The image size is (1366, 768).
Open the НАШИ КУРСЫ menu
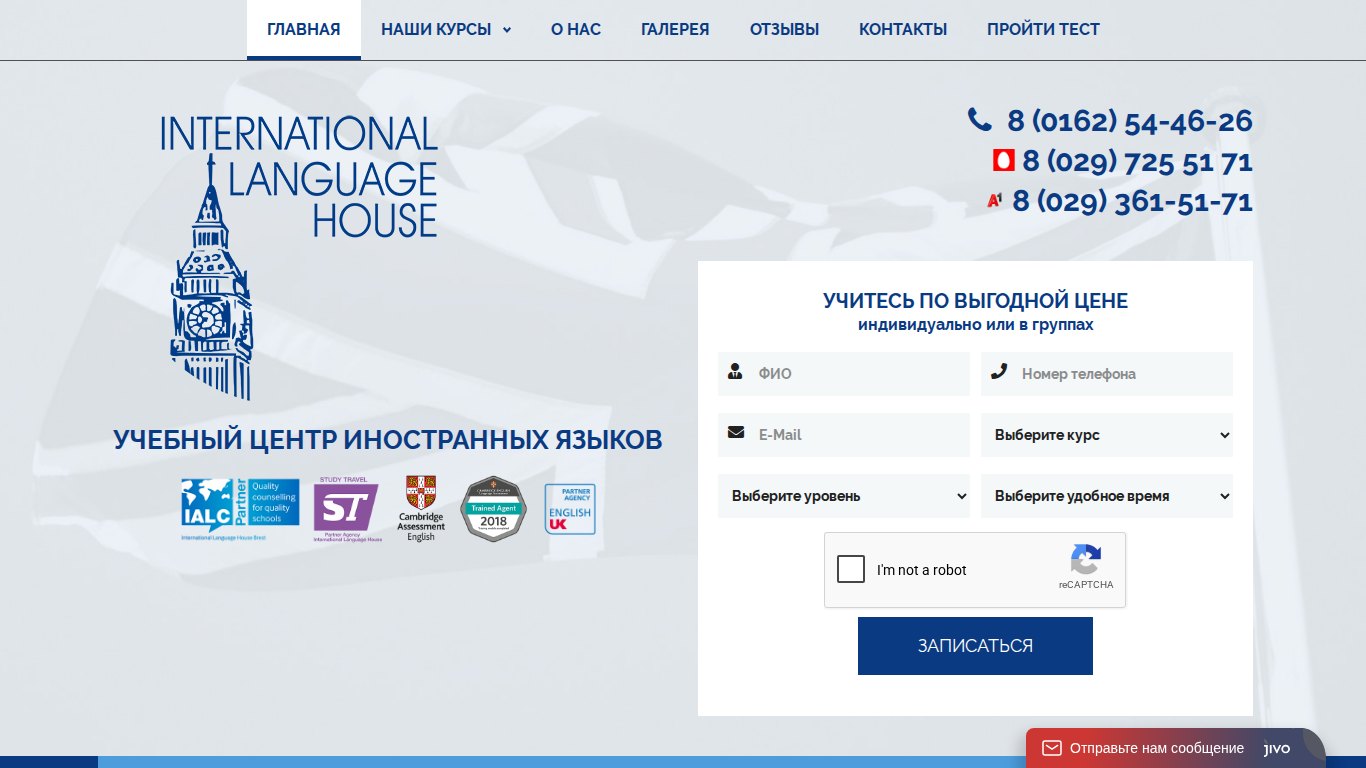point(446,30)
